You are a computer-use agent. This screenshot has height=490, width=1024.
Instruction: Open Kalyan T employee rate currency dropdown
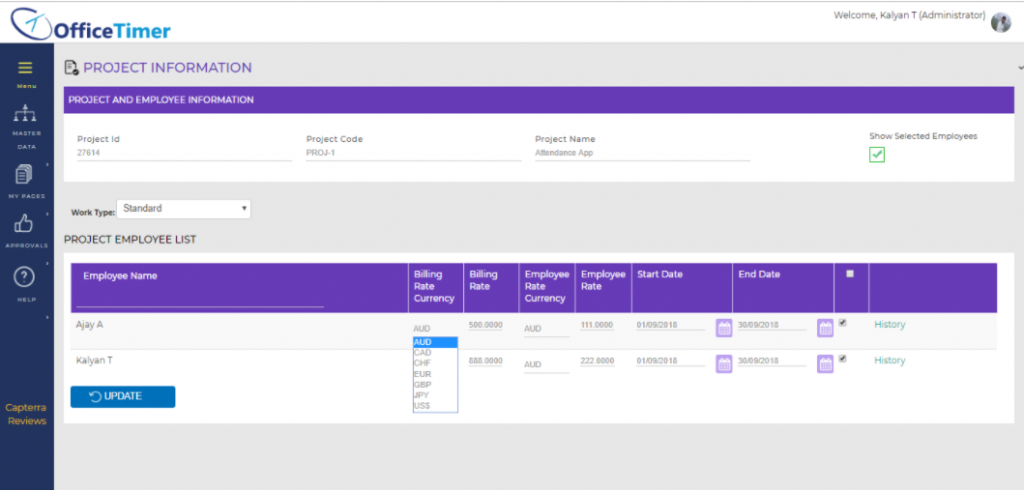pos(547,365)
